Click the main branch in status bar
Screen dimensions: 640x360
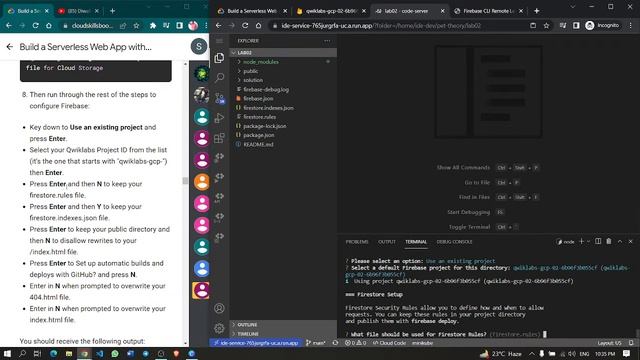pos(316,343)
